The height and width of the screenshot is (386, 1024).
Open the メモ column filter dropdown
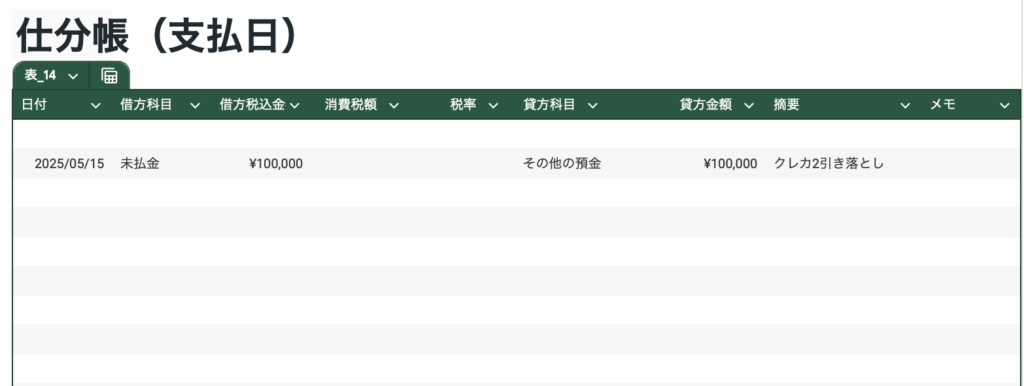pyautogui.click(x=1004, y=106)
